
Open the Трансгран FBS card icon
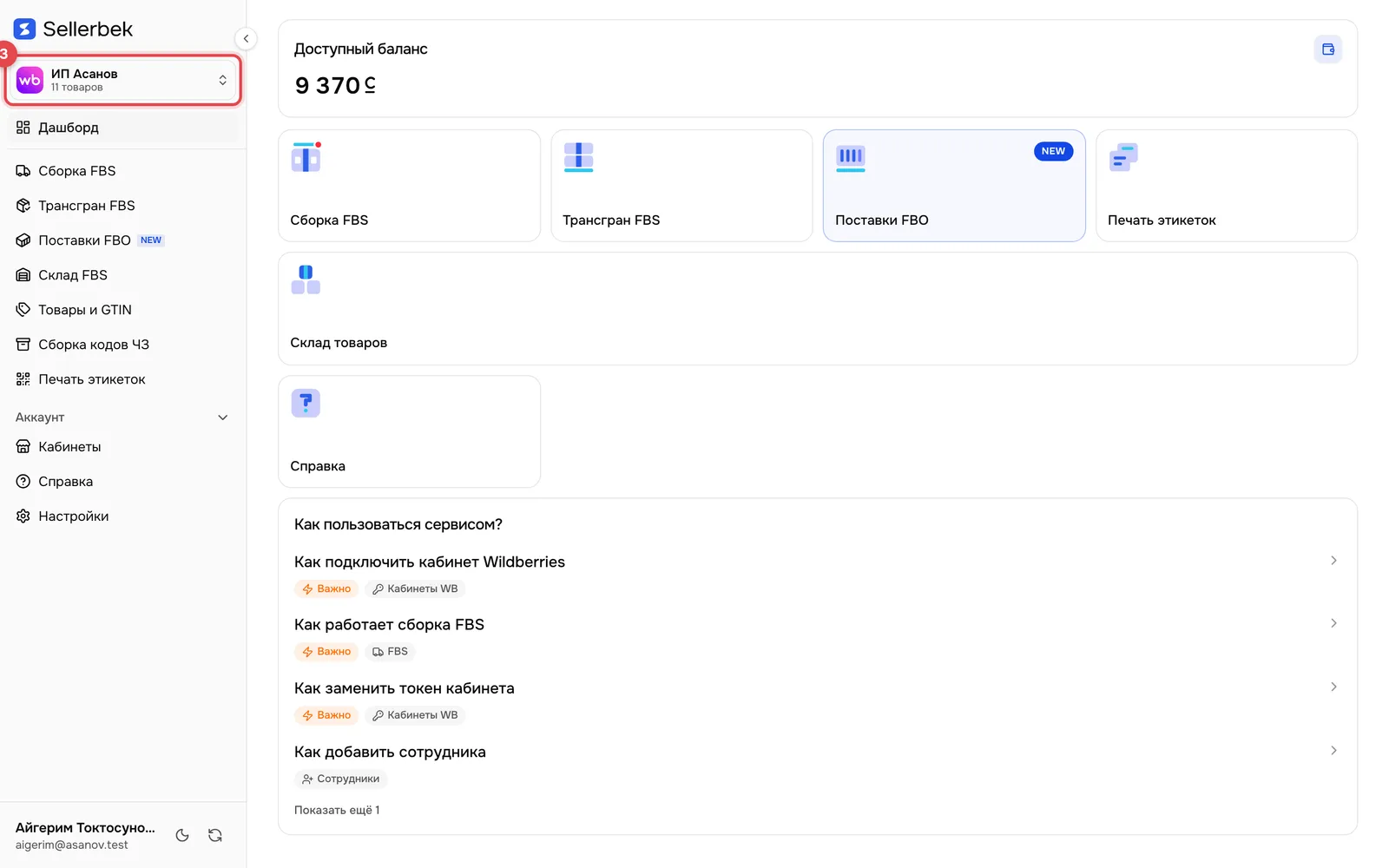pyautogui.click(x=578, y=158)
